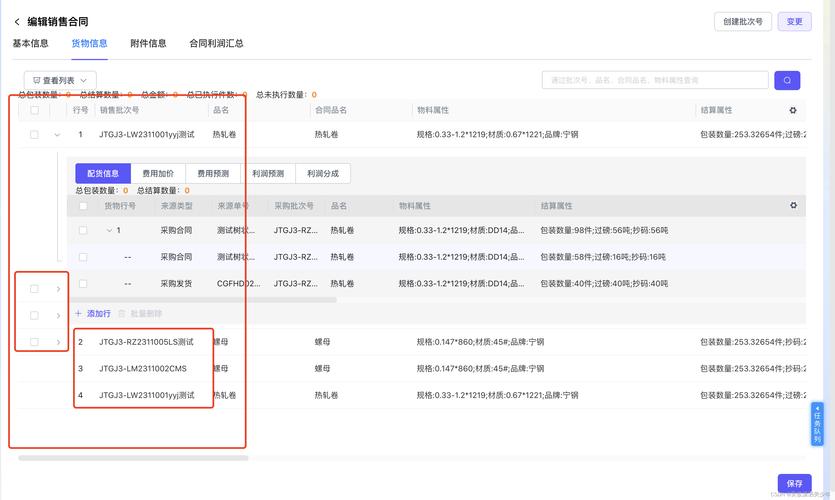835x500 pixels.
Task: Select row 4 batch JTGJ3-LW2311001yyj测试
Action: pos(147,395)
